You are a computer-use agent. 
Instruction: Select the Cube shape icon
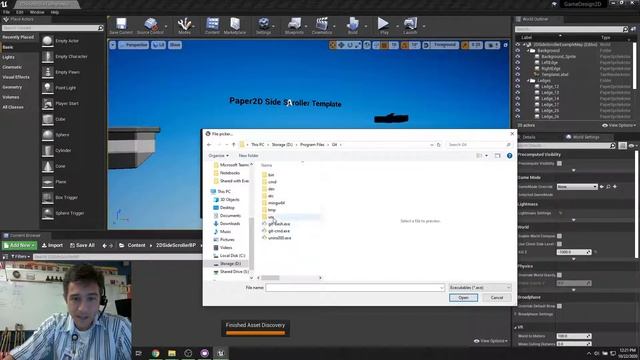48,119
